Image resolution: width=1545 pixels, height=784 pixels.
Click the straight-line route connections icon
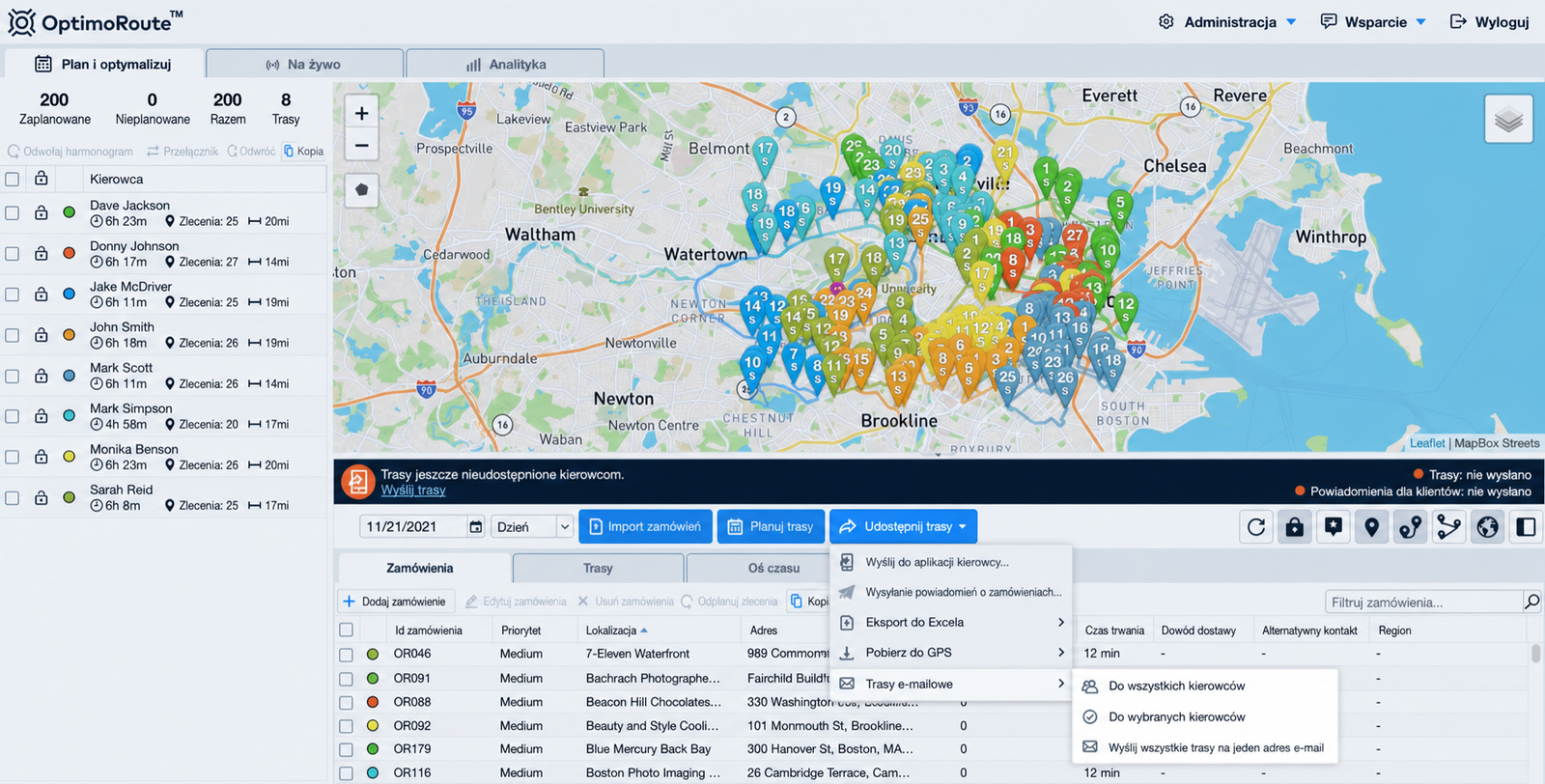tap(1449, 527)
